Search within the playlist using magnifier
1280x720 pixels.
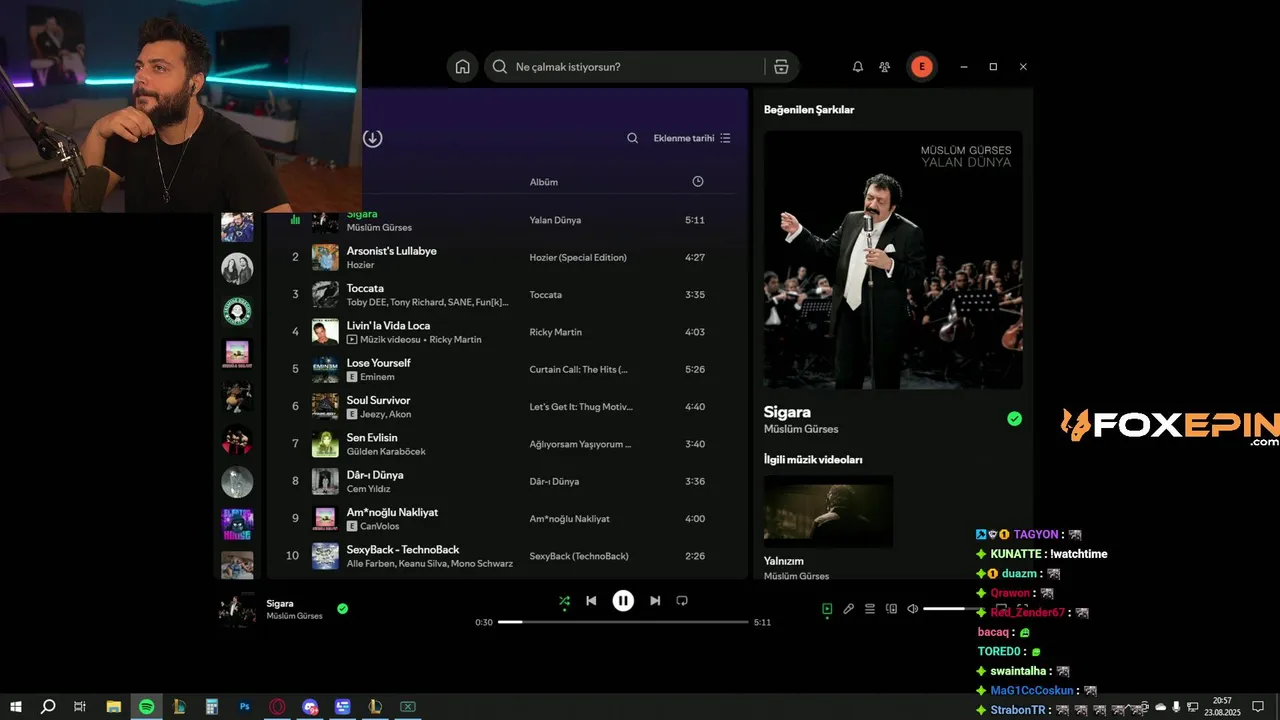click(x=632, y=138)
